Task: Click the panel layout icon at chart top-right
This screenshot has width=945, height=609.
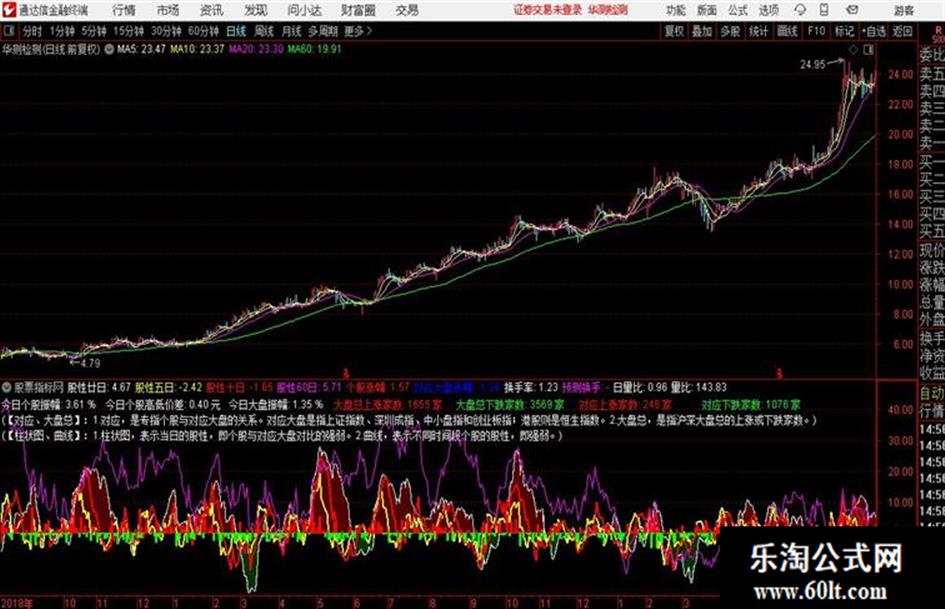Action: [x=868, y=50]
